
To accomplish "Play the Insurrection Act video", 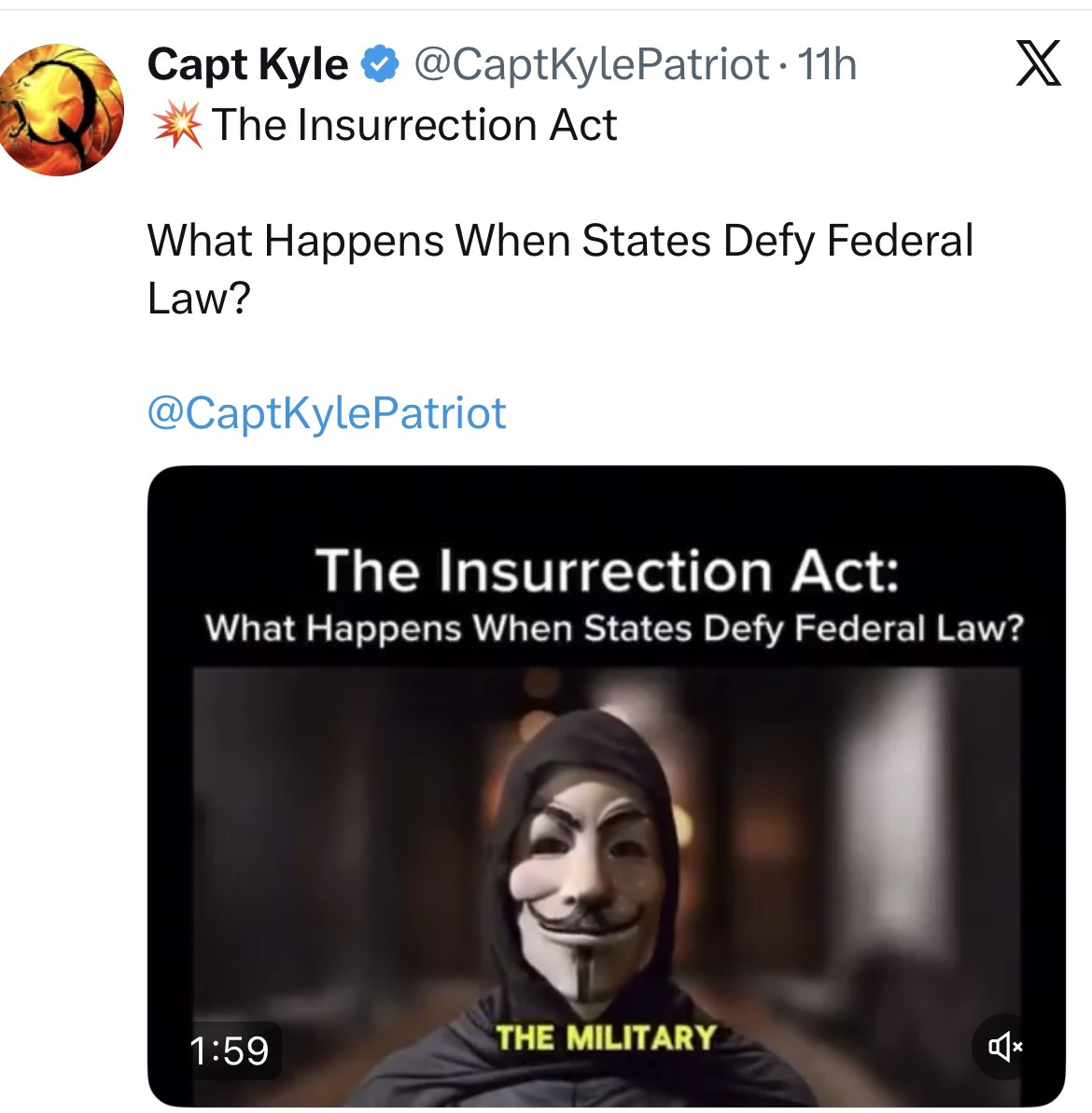I will pos(605,840).
